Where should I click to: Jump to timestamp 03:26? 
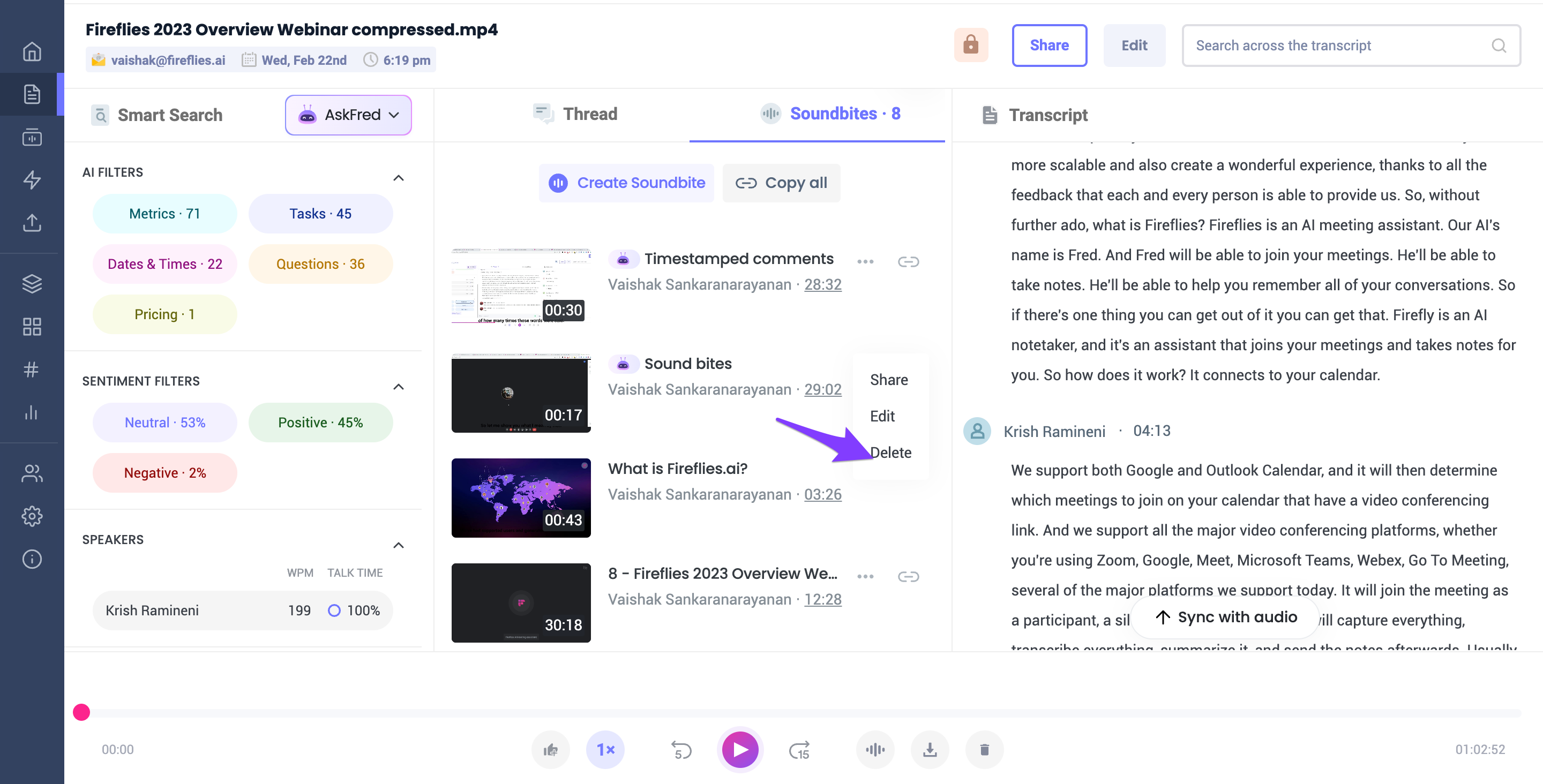pos(822,494)
